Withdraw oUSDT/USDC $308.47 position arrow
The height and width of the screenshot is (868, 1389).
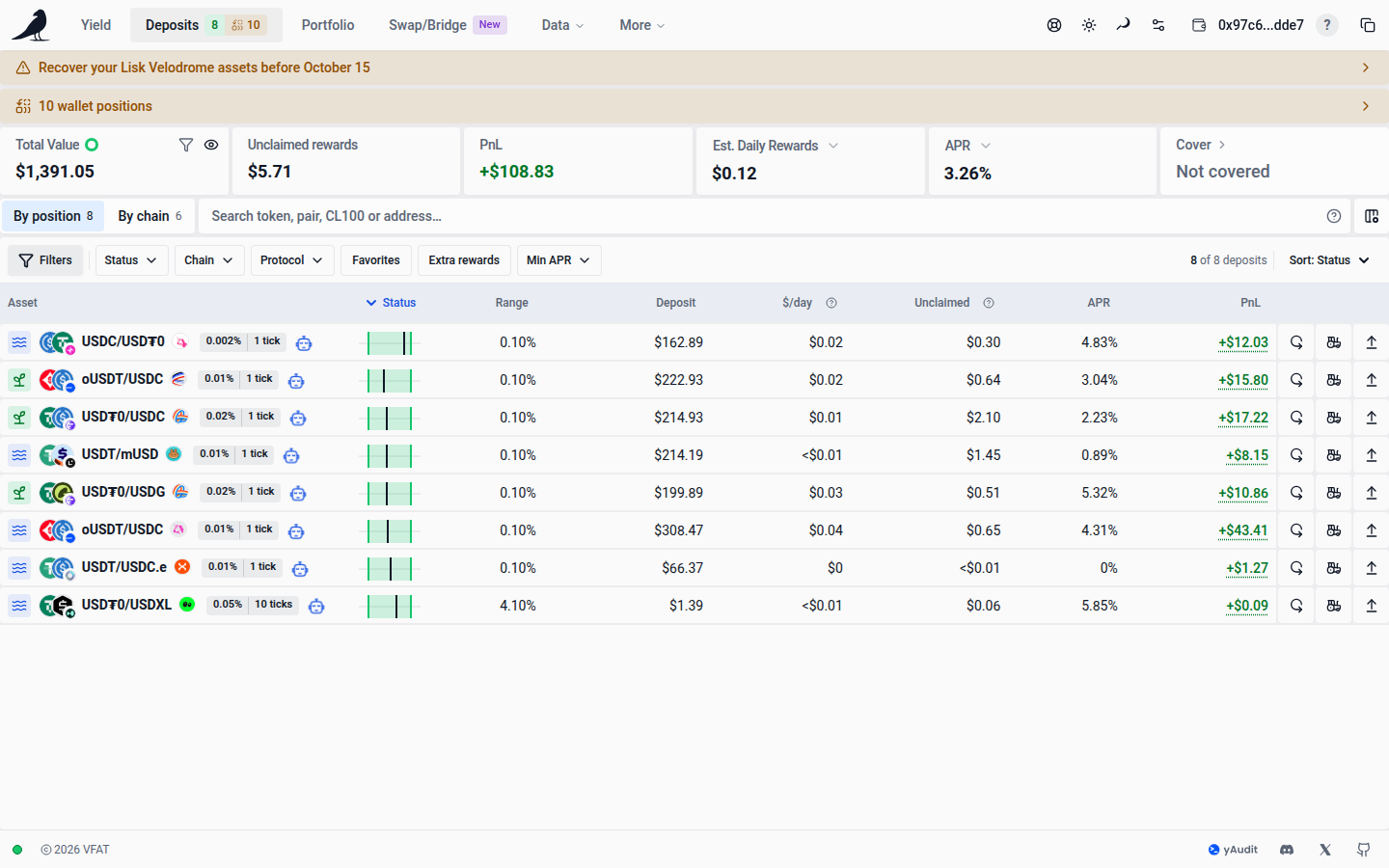pos(1372,530)
